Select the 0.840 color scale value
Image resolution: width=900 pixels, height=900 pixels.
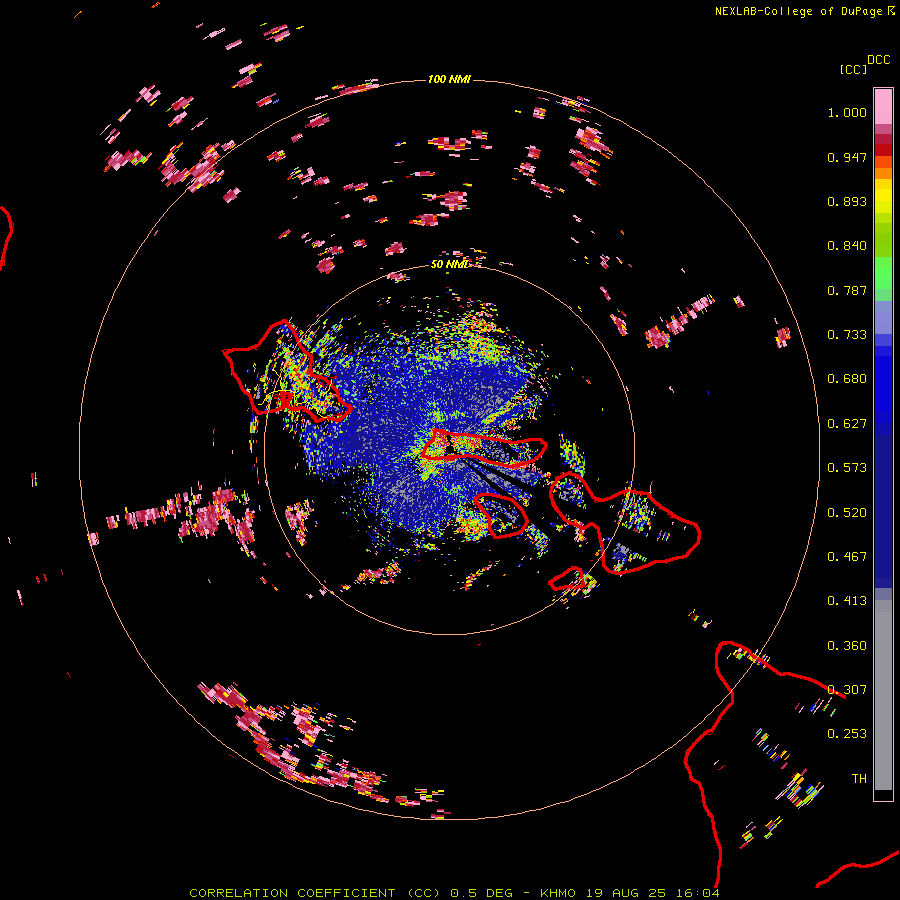coord(847,246)
